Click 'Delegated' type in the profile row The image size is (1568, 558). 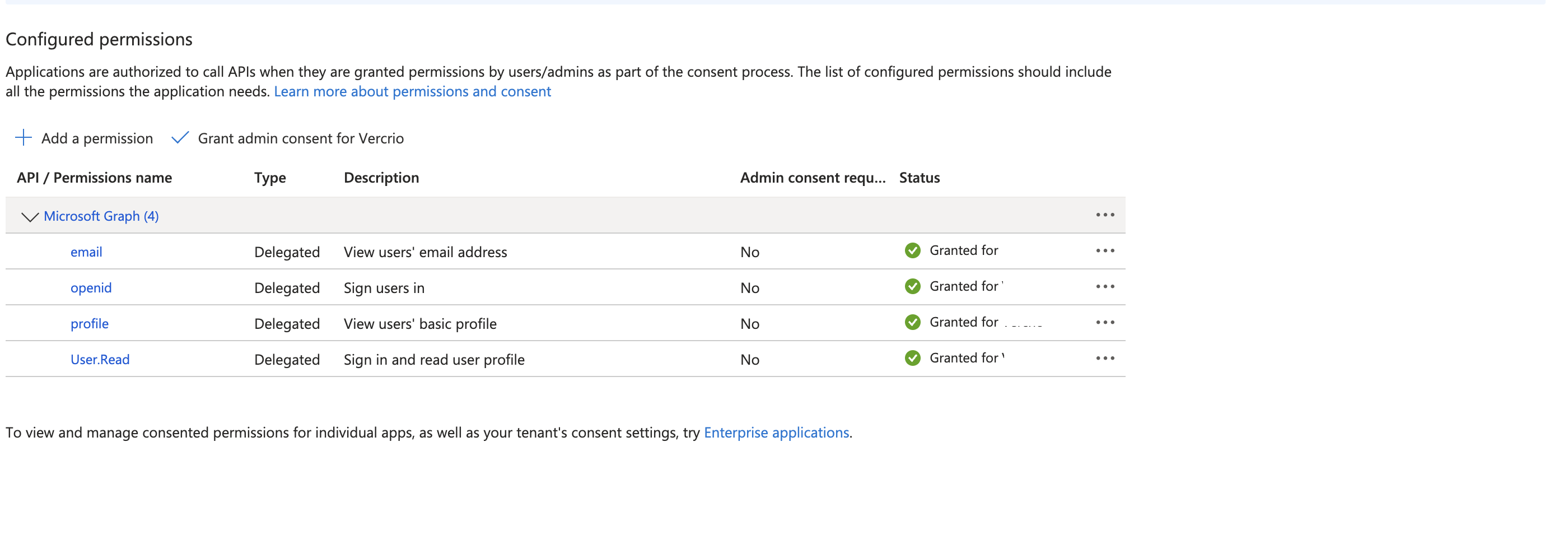[x=287, y=324]
